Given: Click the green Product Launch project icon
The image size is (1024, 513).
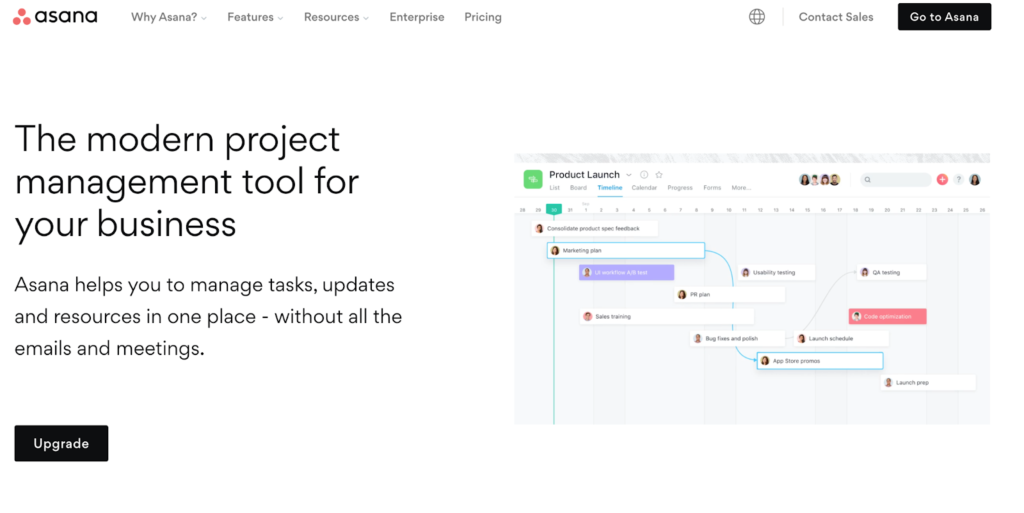Looking at the screenshot, I should point(533,179).
